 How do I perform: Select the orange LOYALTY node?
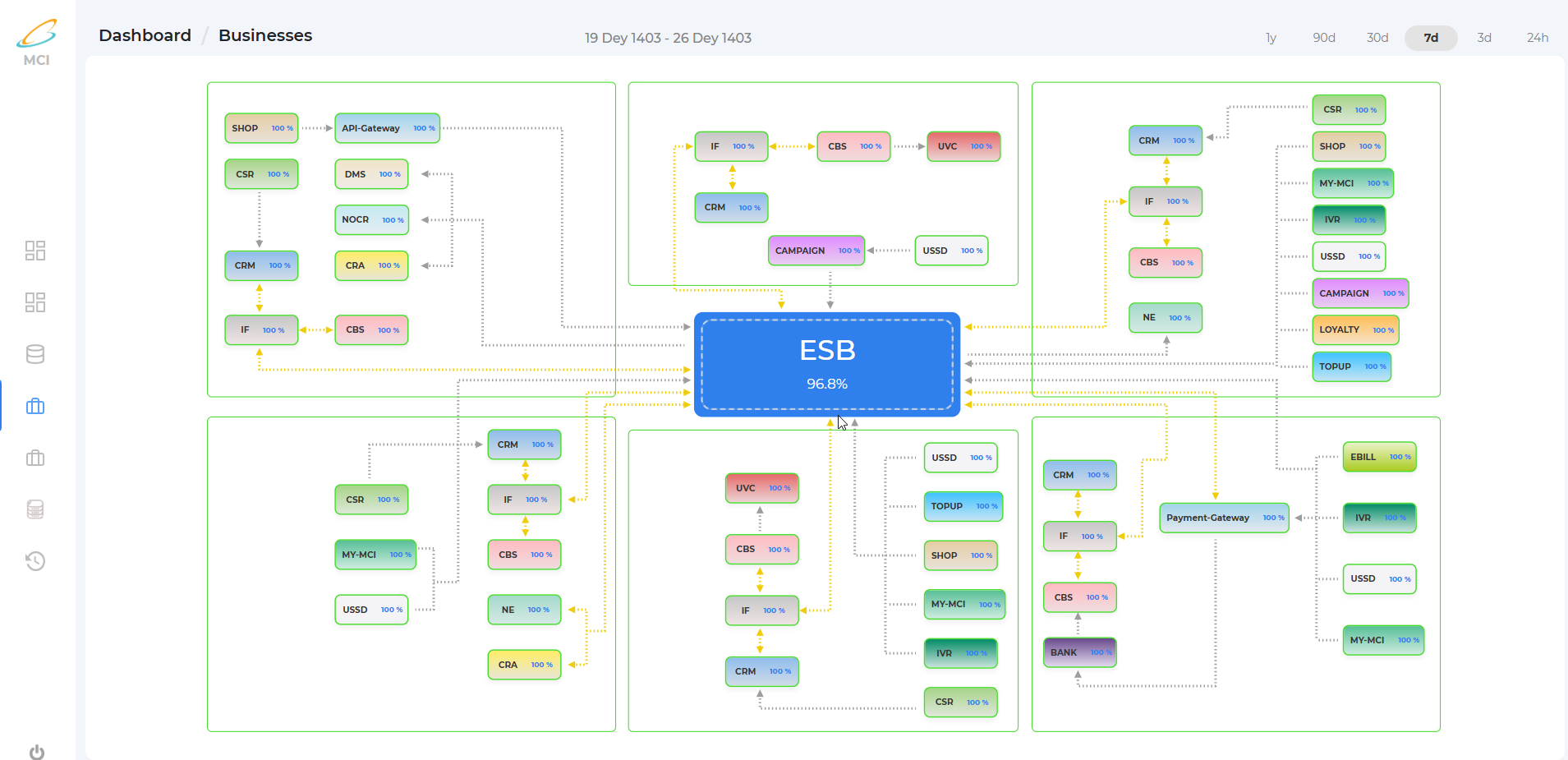point(1354,329)
